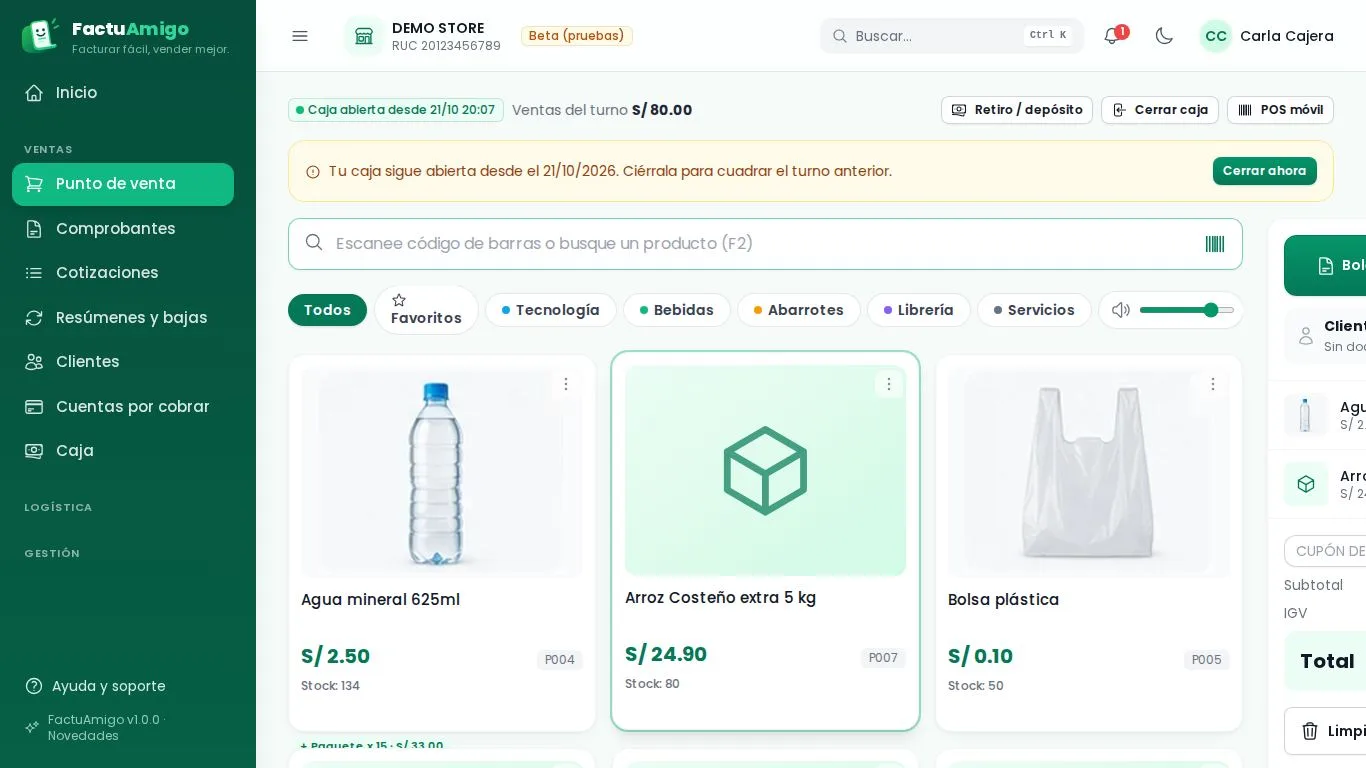Filter by Favoritos
This screenshot has width=1366, height=768.
[x=426, y=310]
